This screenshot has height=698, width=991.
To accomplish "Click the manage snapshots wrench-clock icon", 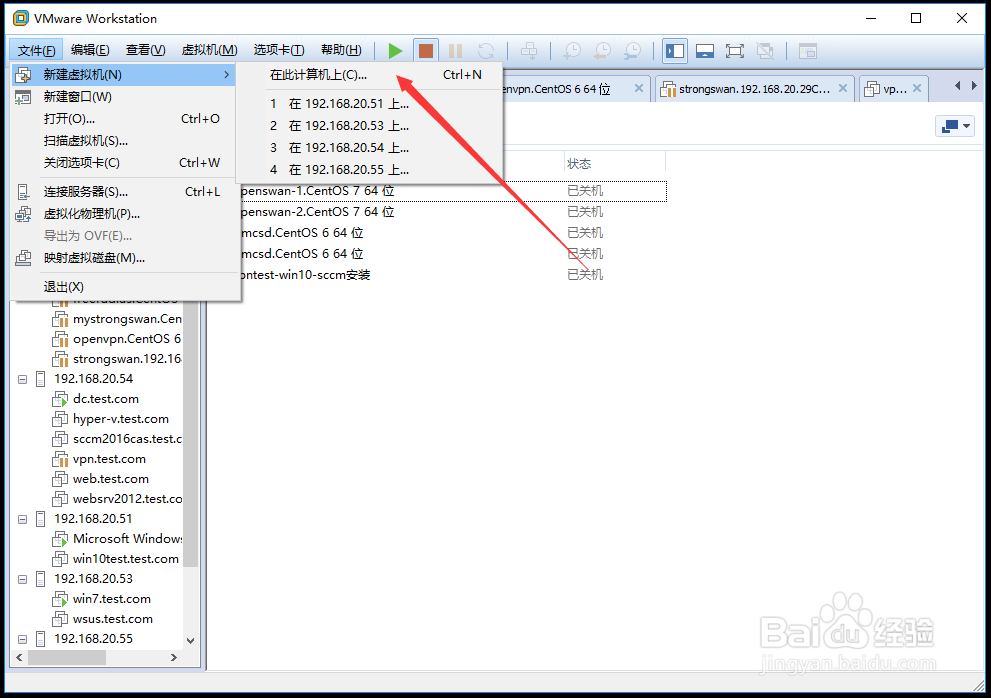I will pos(633,51).
